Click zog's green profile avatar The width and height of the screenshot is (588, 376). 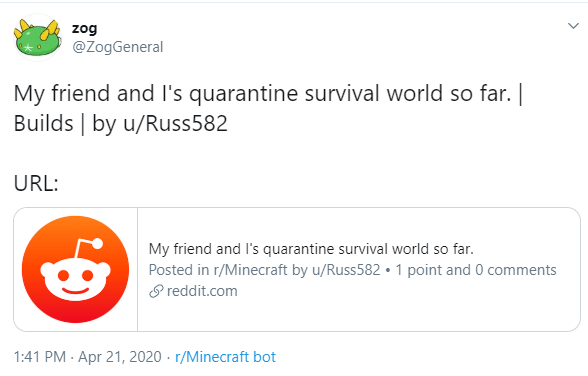(x=38, y=37)
